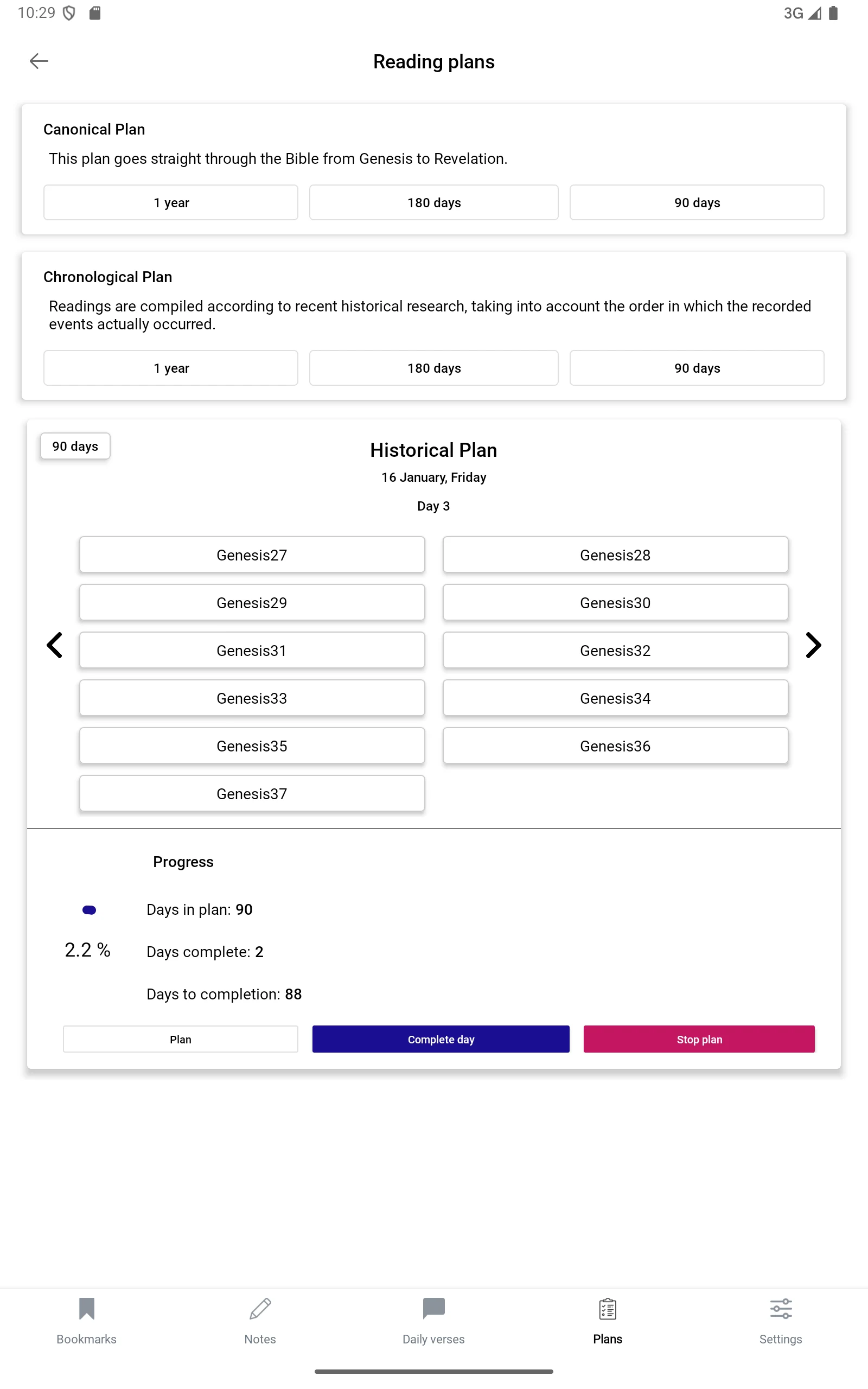
Task: Choose Chronological Plan 90 days
Action: coord(697,368)
